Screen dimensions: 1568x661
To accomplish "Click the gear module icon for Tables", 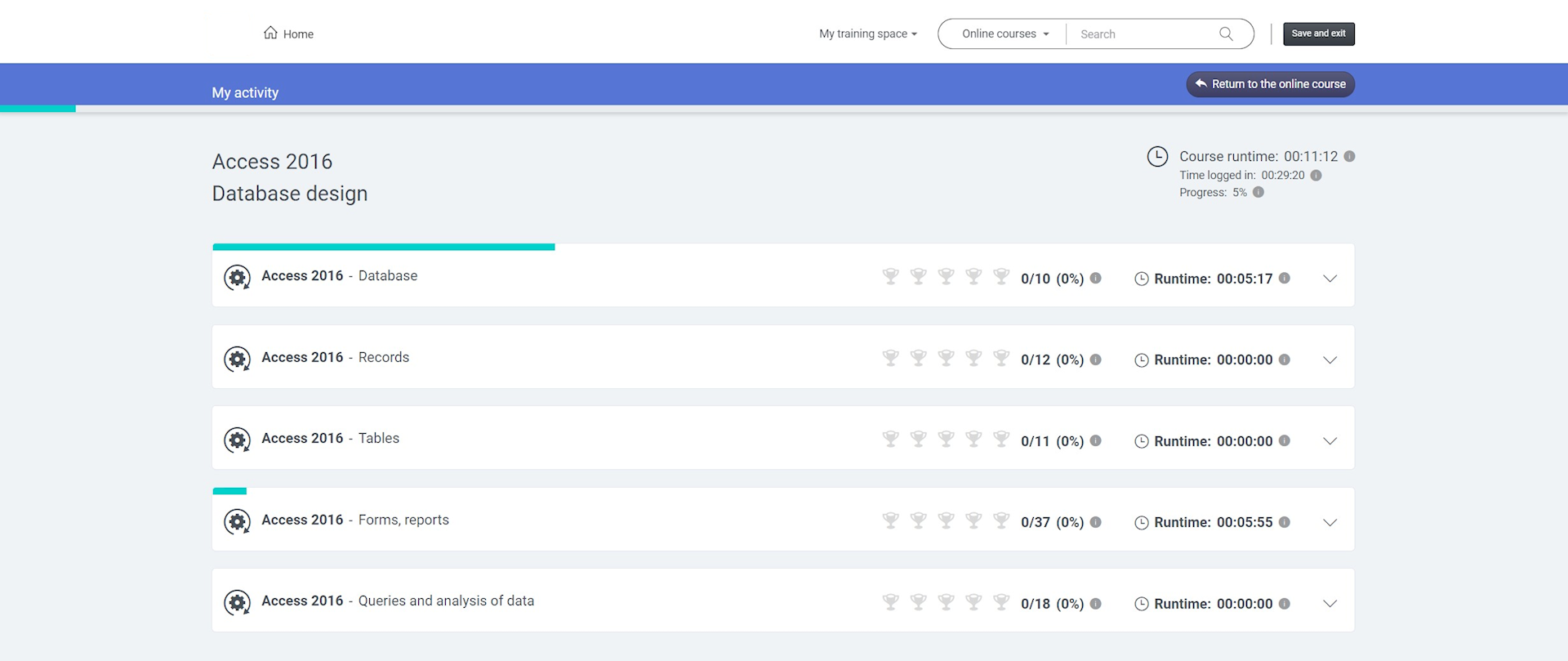I will [x=238, y=440].
